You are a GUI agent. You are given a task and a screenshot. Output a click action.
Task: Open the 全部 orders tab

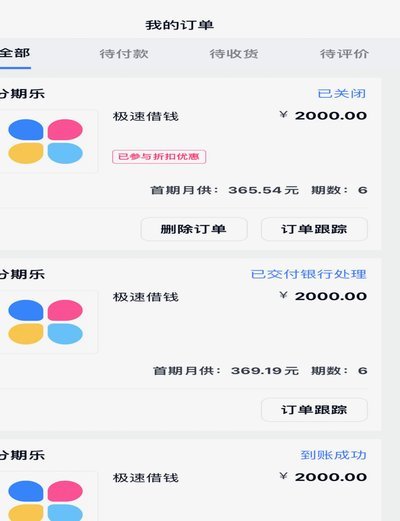pyautogui.click(x=15, y=54)
